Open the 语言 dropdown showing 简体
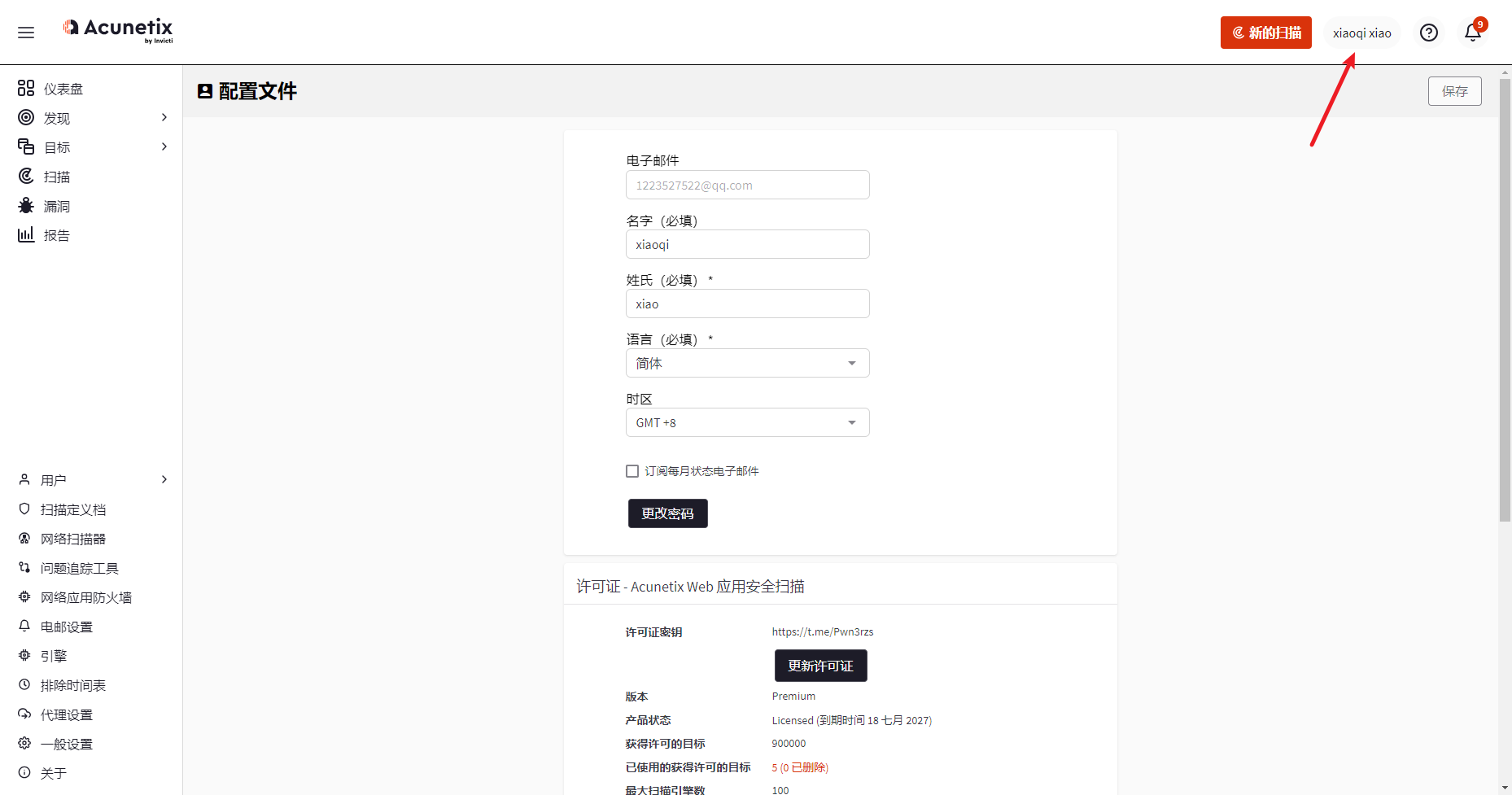Viewport: 1512px width, 795px height. [x=747, y=363]
